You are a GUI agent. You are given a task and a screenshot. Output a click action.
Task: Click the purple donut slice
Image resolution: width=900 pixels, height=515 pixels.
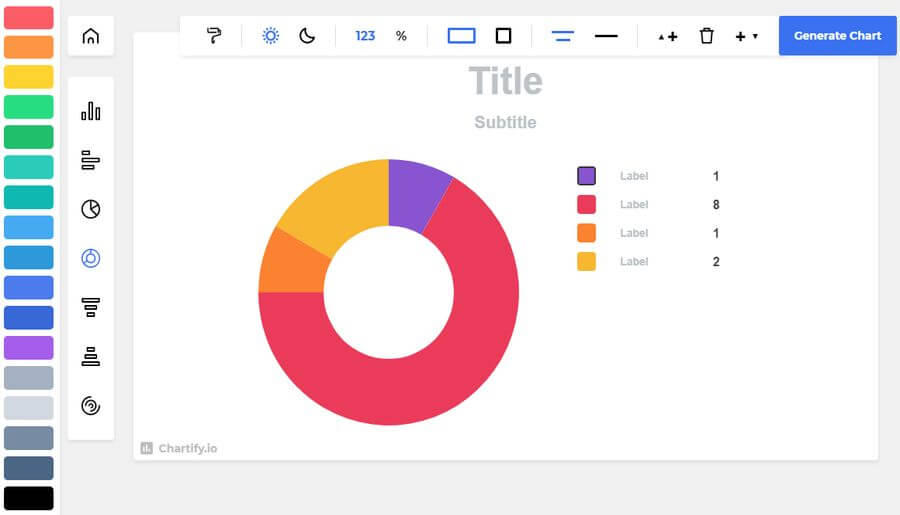pyautogui.click(x=414, y=194)
